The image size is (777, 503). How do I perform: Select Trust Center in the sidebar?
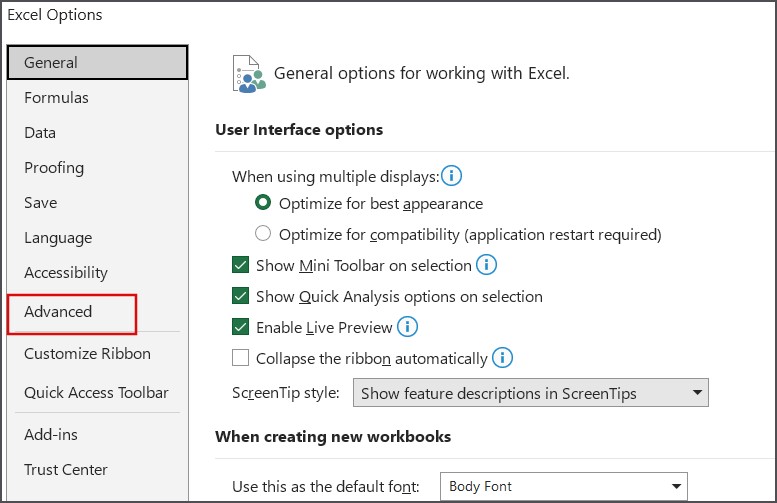click(66, 470)
